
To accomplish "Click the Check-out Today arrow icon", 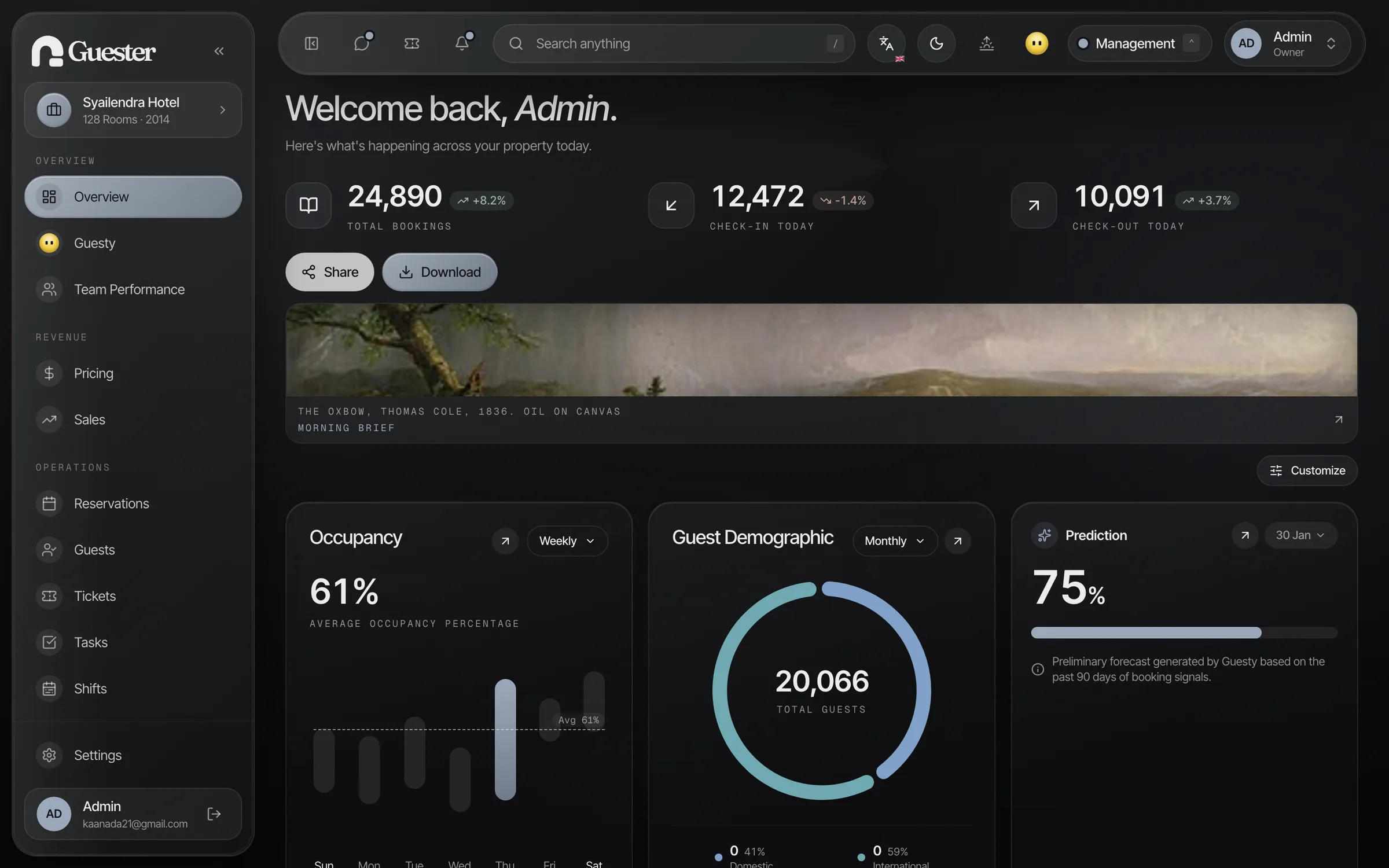I will [1034, 205].
